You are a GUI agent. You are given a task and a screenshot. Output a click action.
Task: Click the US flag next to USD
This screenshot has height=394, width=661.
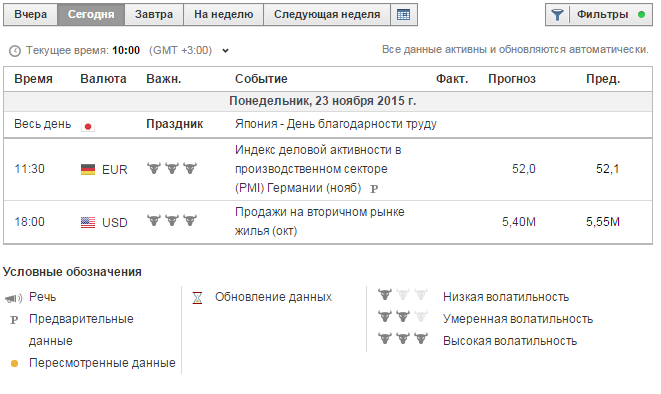tap(88, 222)
